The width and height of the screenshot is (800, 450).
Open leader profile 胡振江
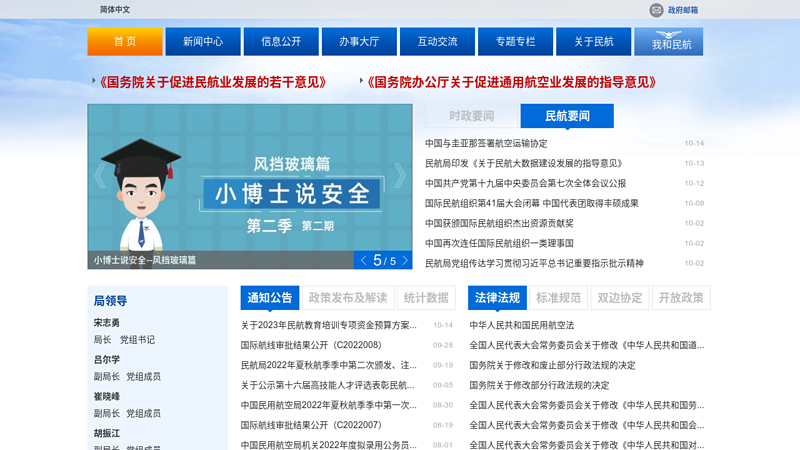point(107,433)
